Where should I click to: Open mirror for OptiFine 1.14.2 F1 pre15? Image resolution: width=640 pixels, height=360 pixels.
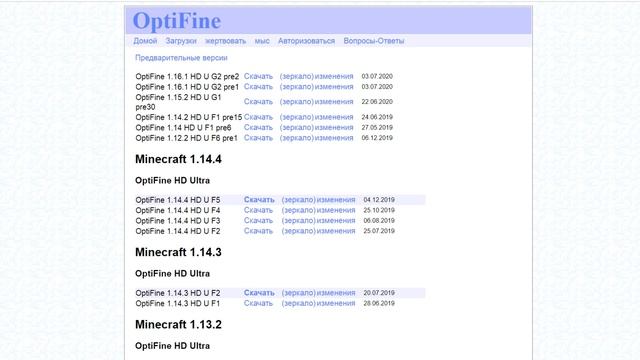[x=297, y=117]
